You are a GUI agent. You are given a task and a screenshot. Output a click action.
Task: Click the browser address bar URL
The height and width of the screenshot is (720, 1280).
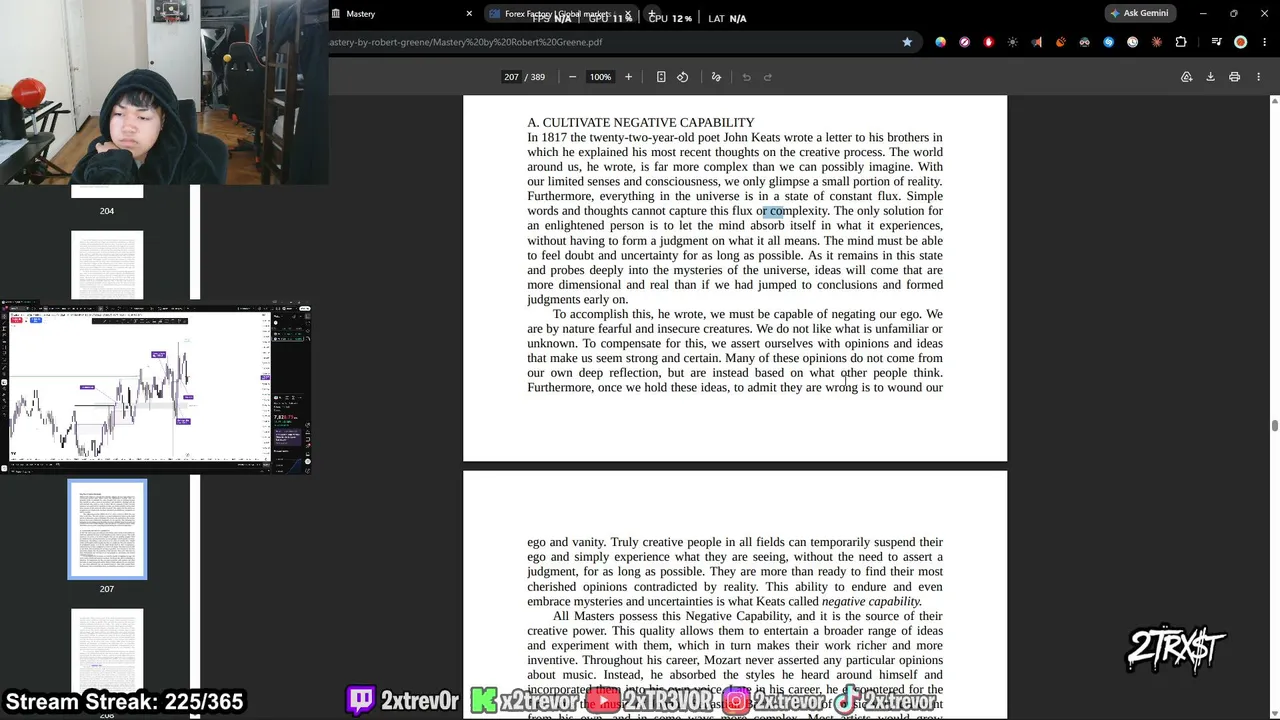466,42
